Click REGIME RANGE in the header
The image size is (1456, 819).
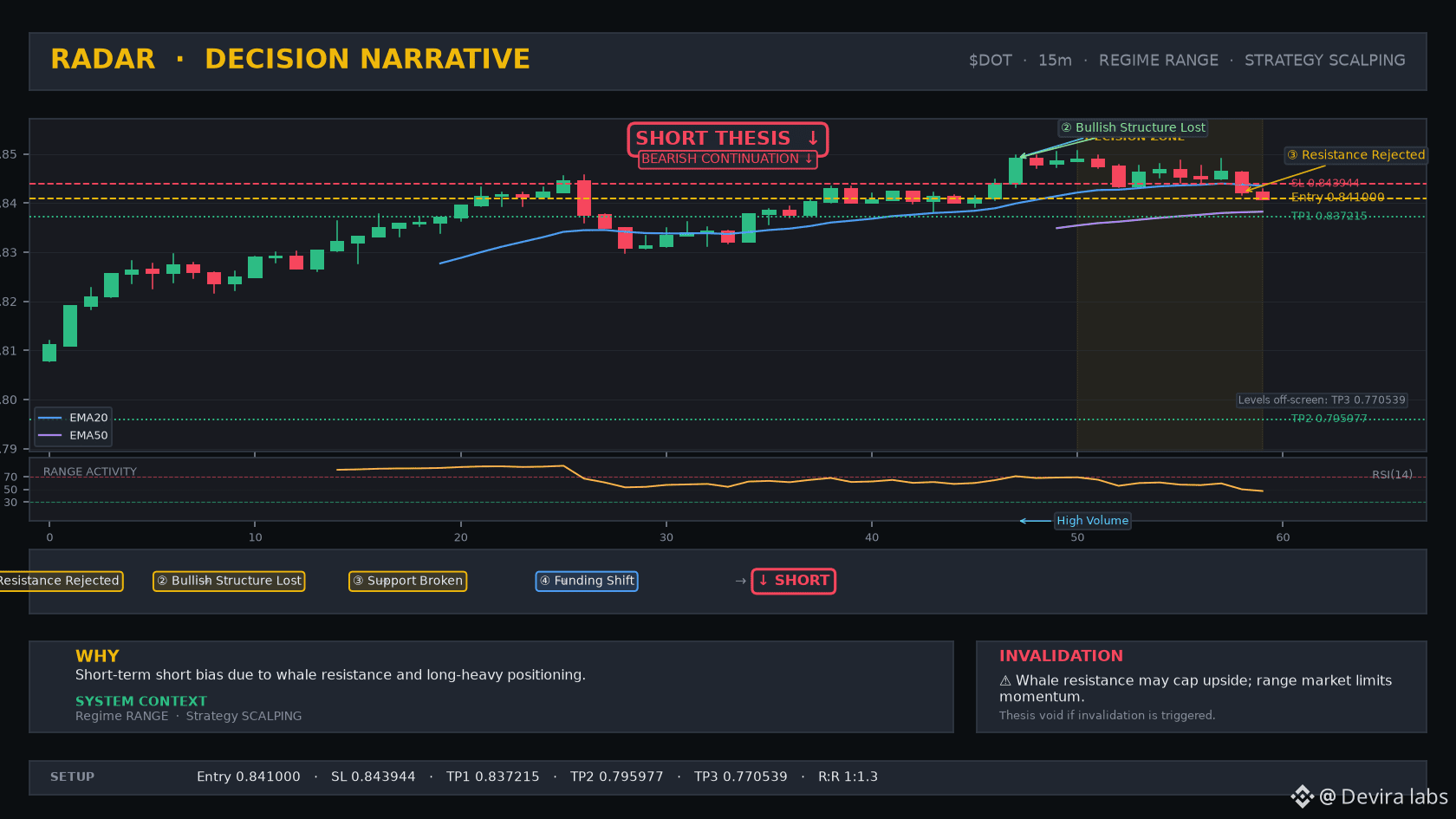pyautogui.click(x=1159, y=61)
